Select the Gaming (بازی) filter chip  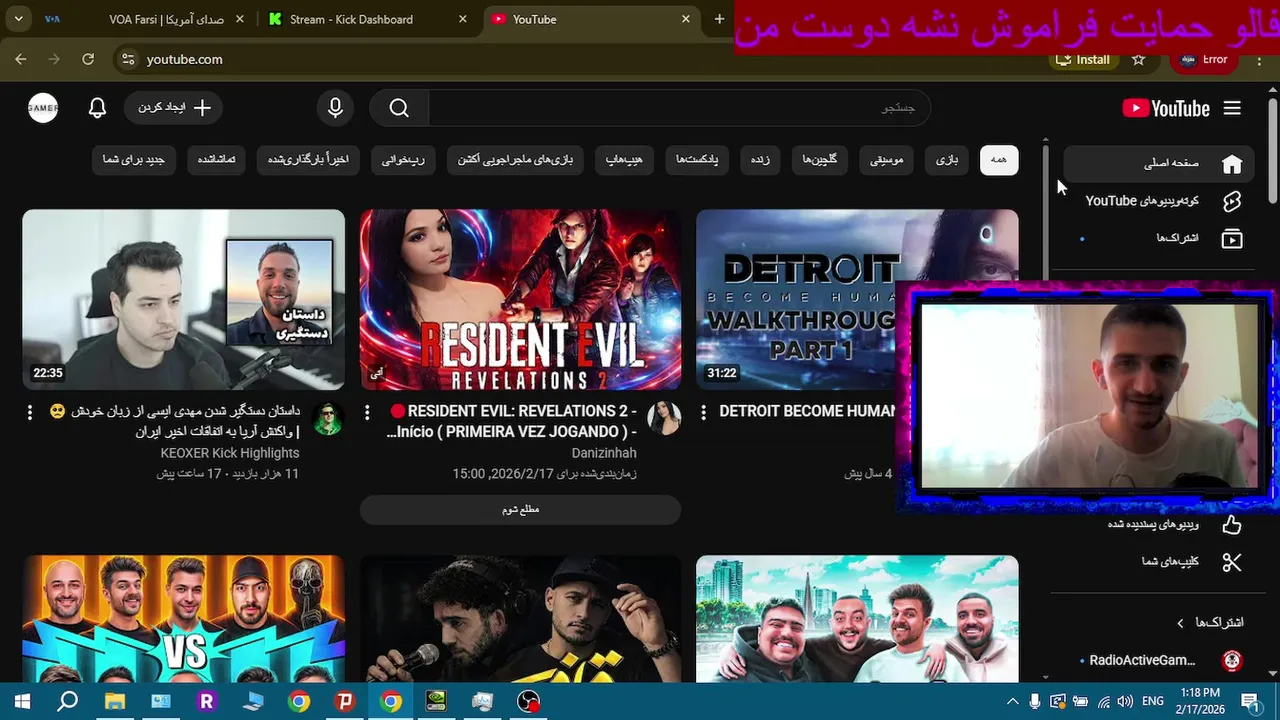(946, 160)
